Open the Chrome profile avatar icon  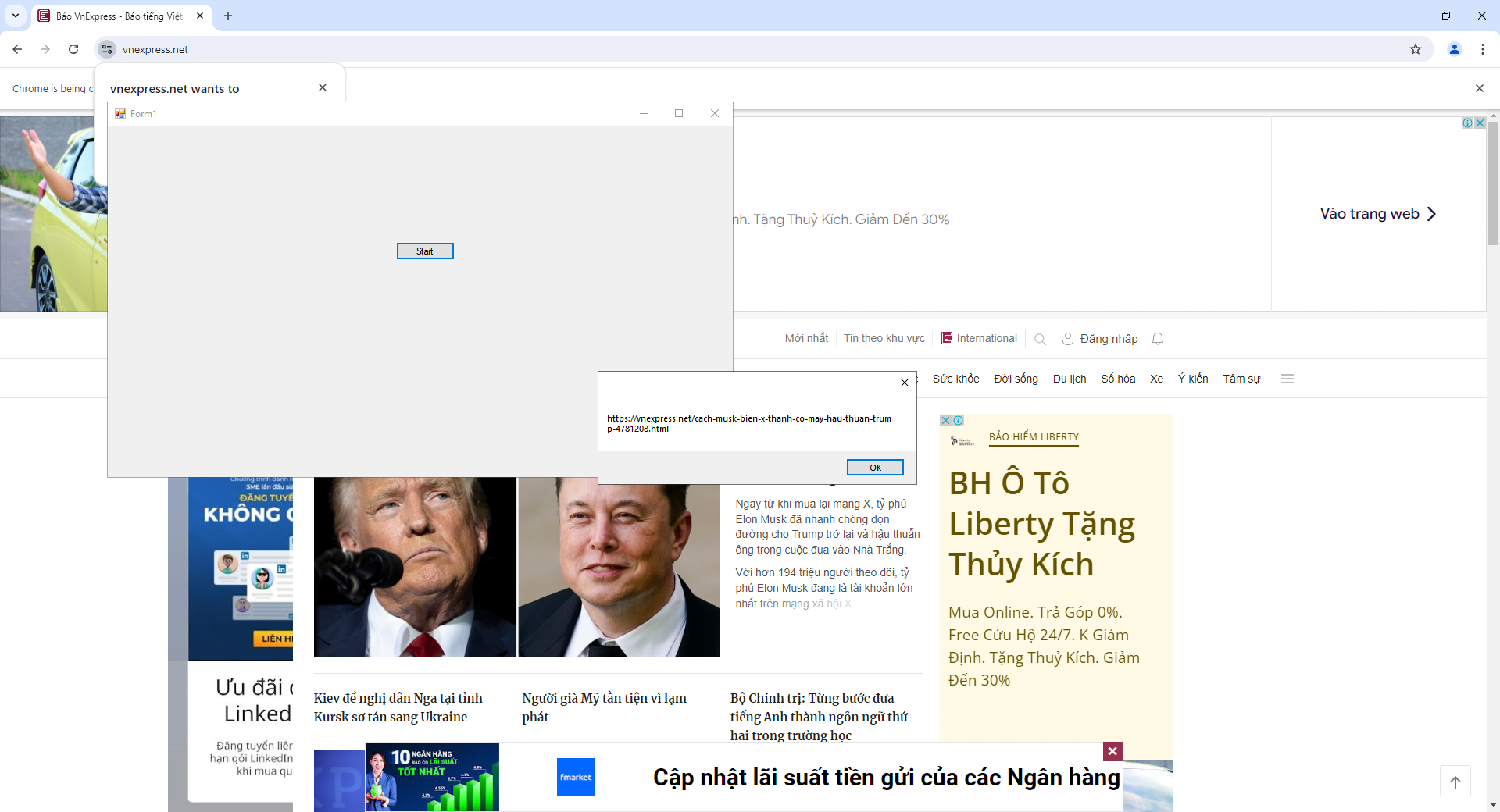click(x=1455, y=49)
